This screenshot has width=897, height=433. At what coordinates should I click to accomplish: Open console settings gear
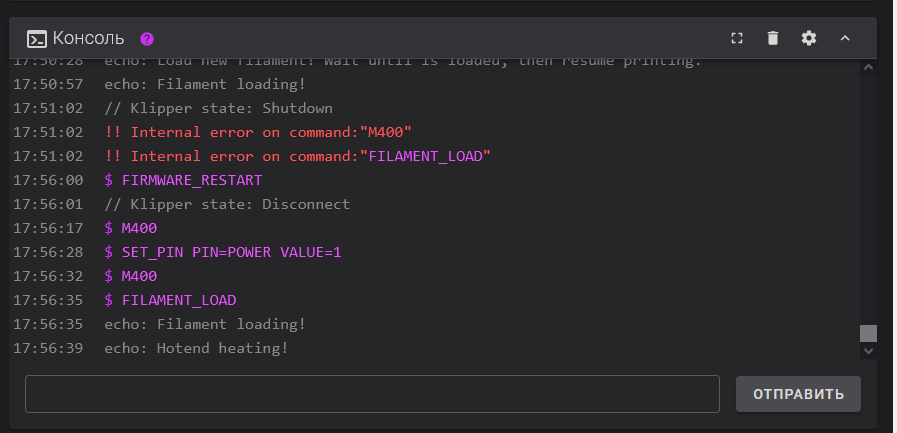pyautogui.click(x=809, y=38)
